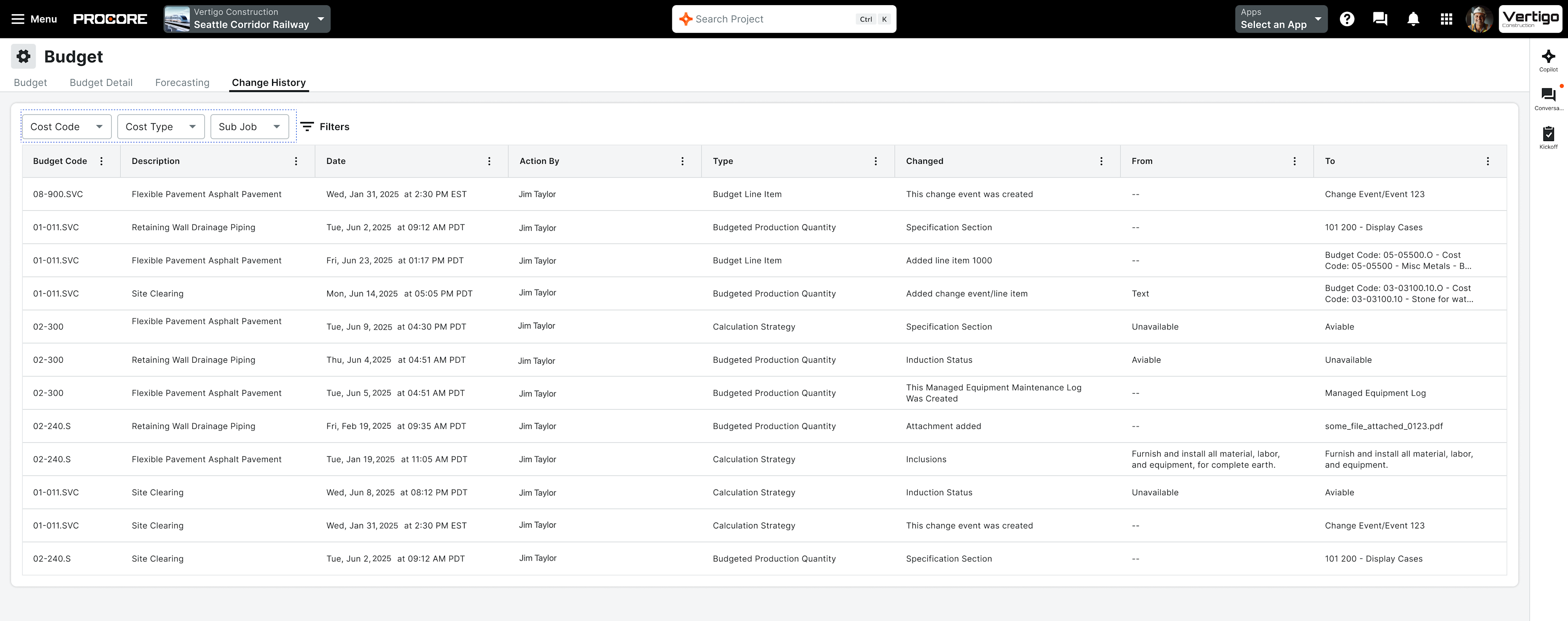The width and height of the screenshot is (1568, 621).
Task: Click the Budget settings gear icon
Action: click(23, 56)
